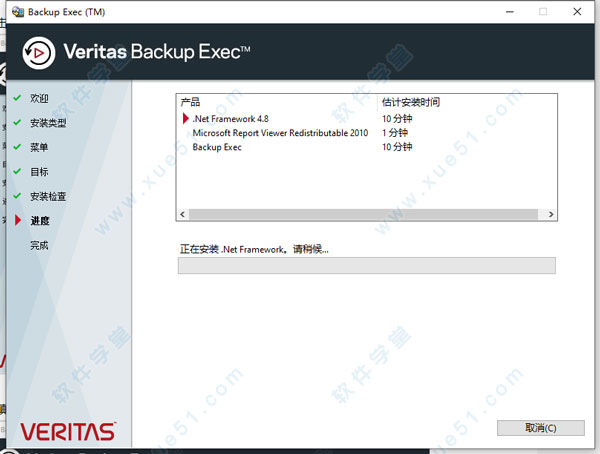Select the 目标 step in sidebar
The width and height of the screenshot is (600, 454).
coord(39,172)
